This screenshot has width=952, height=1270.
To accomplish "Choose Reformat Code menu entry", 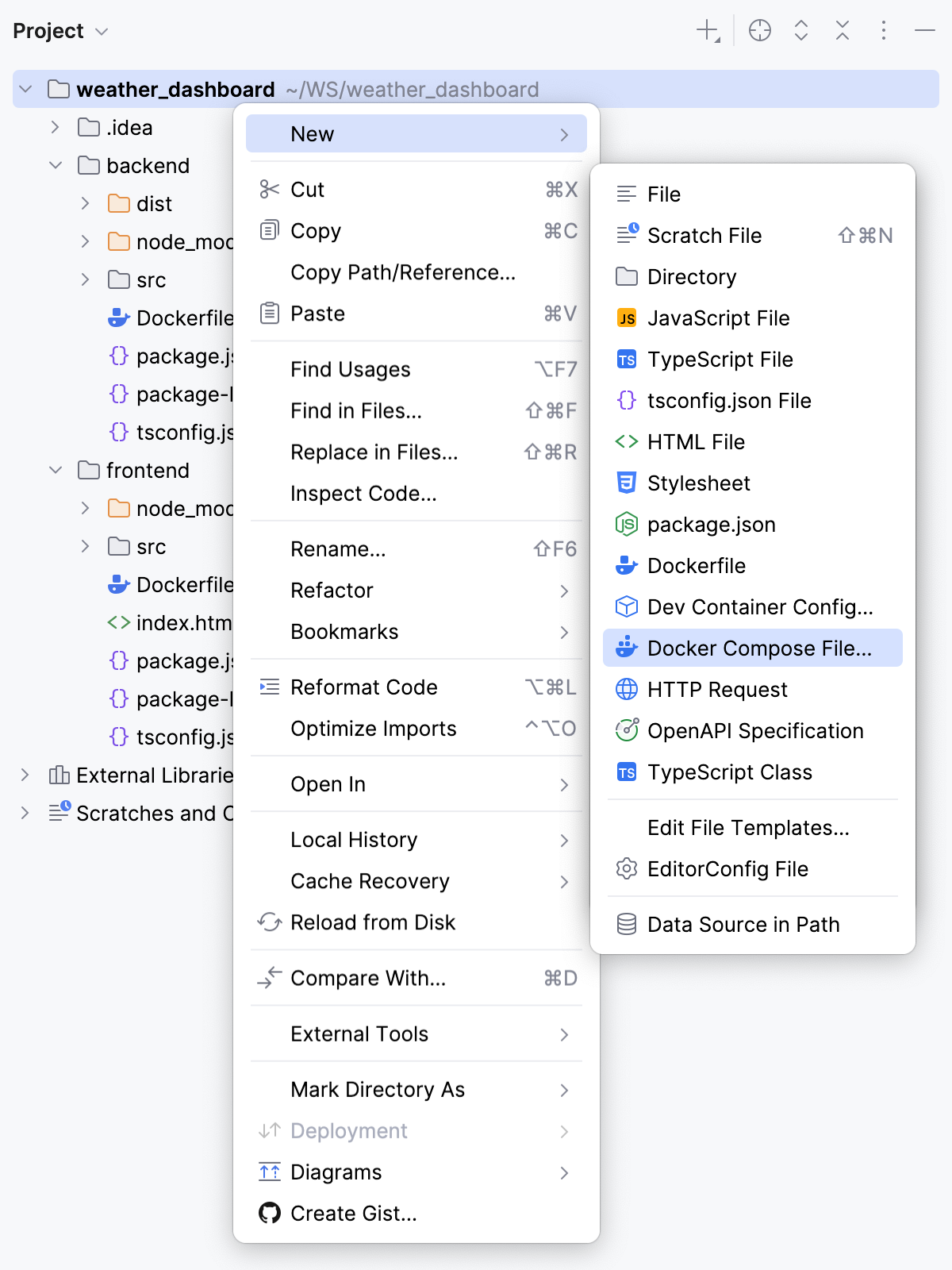I will click(x=416, y=687).
